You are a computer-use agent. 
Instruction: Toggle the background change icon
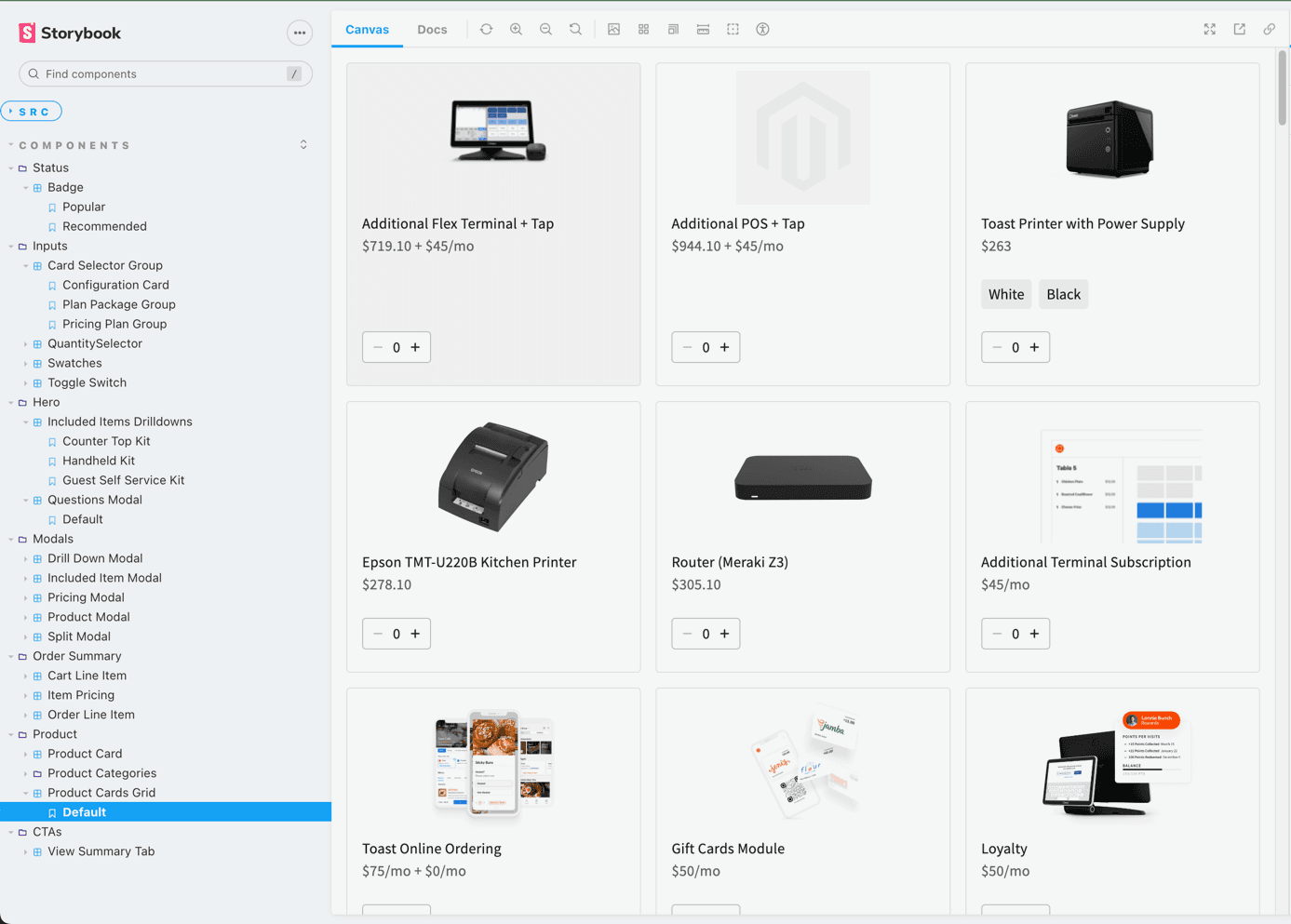[x=613, y=30]
